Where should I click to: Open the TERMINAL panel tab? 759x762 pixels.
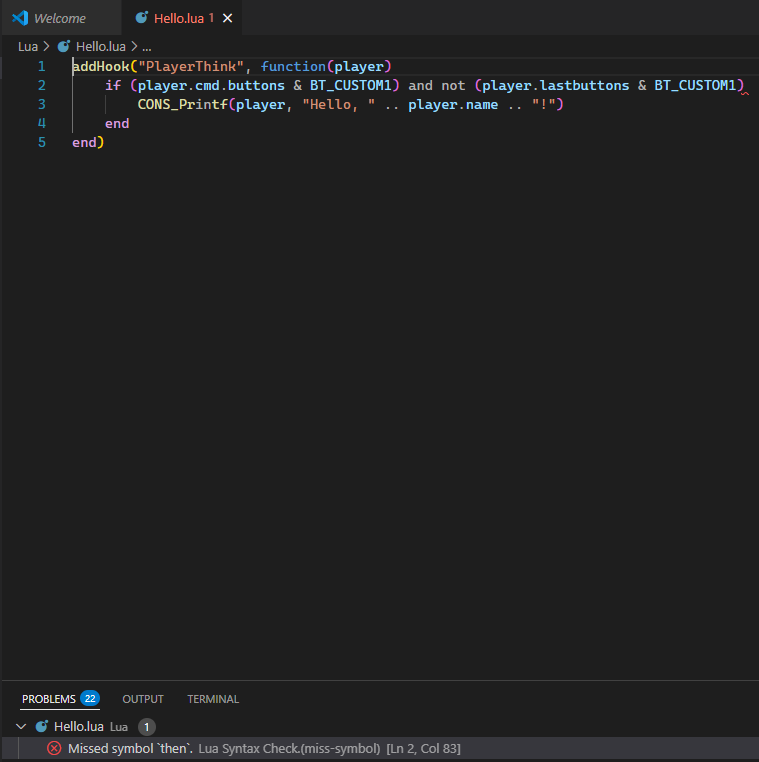point(213,699)
